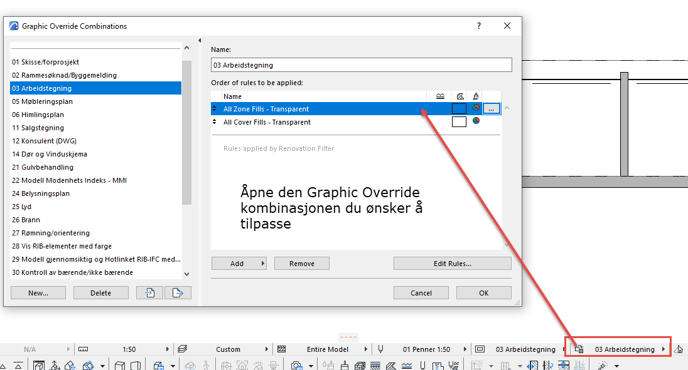
Task: Click the renovation filter icon at bar's right end
Action: point(679,349)
